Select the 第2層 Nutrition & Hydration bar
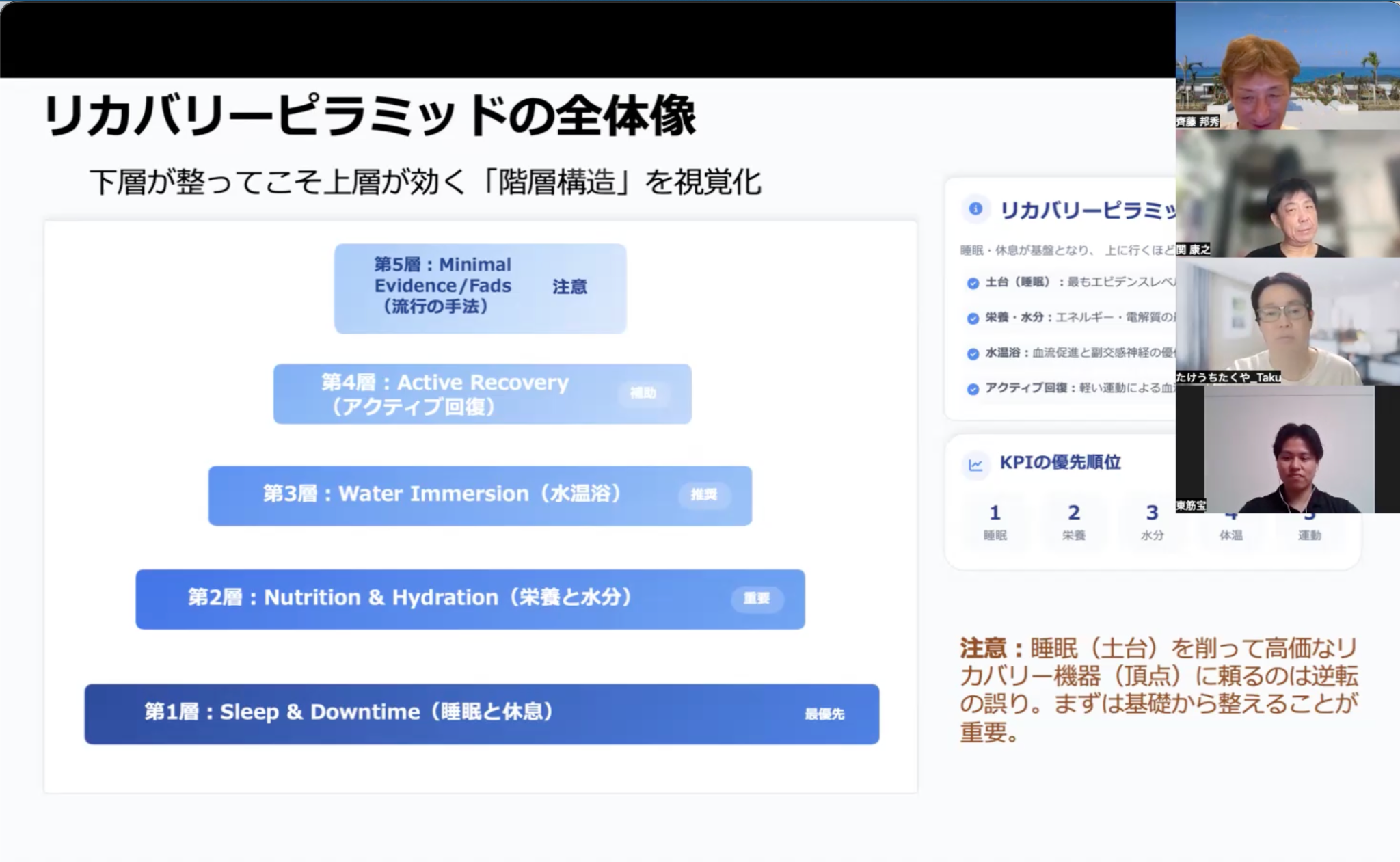 (470, 599)
